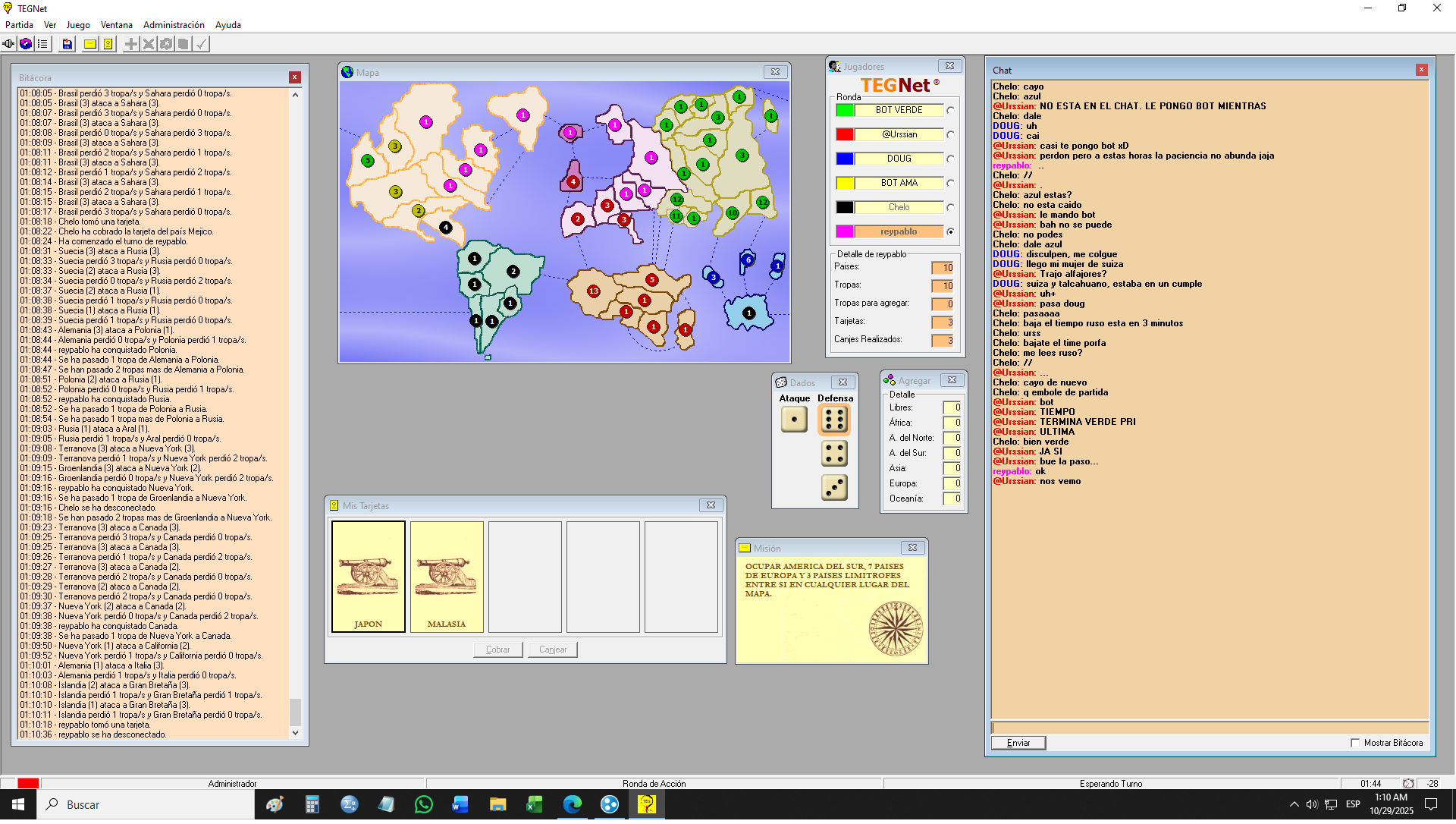Viewport: 1456px width, 824px height.
Task: Click the Canjear cards button
Action: [553, 649]
